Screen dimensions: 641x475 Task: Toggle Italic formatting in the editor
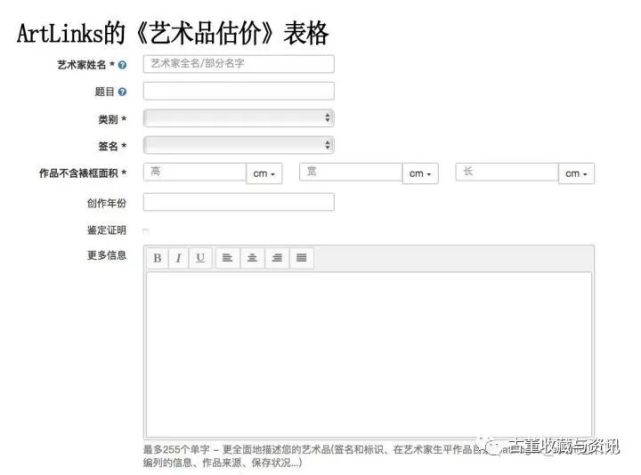point(179,258)
